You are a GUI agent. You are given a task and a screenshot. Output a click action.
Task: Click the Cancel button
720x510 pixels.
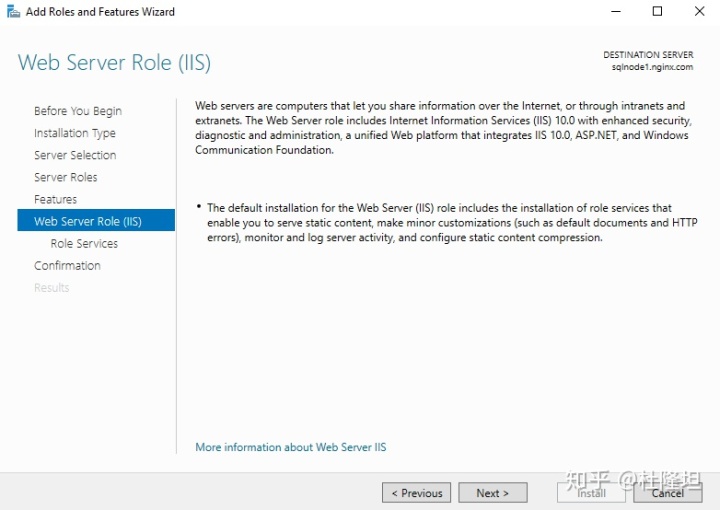coord(668,493)
